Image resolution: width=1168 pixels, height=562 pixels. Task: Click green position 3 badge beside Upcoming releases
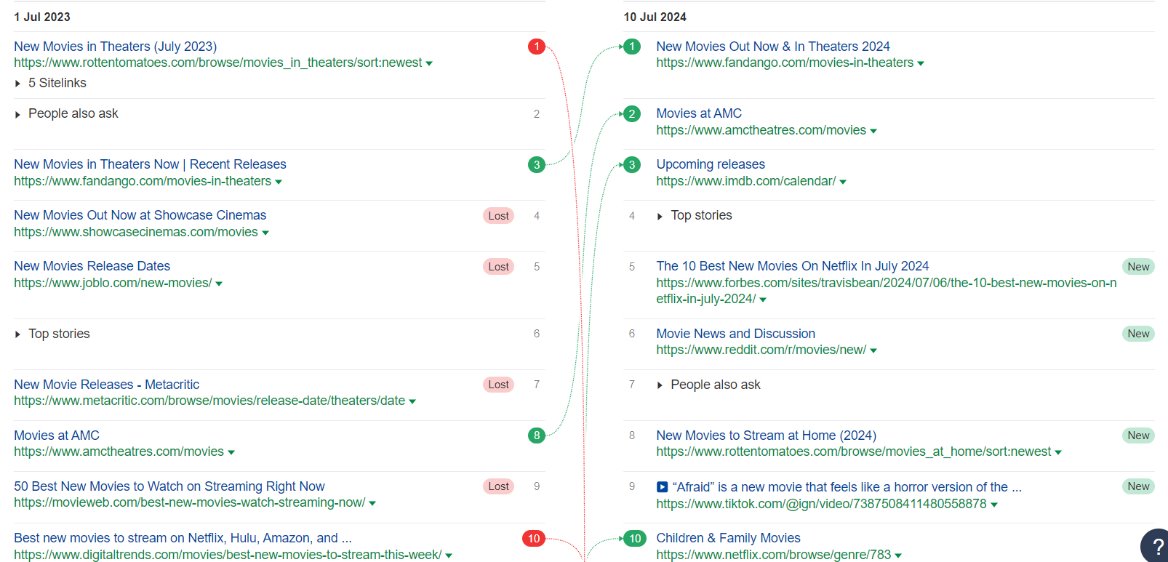[x=632, y=165]
